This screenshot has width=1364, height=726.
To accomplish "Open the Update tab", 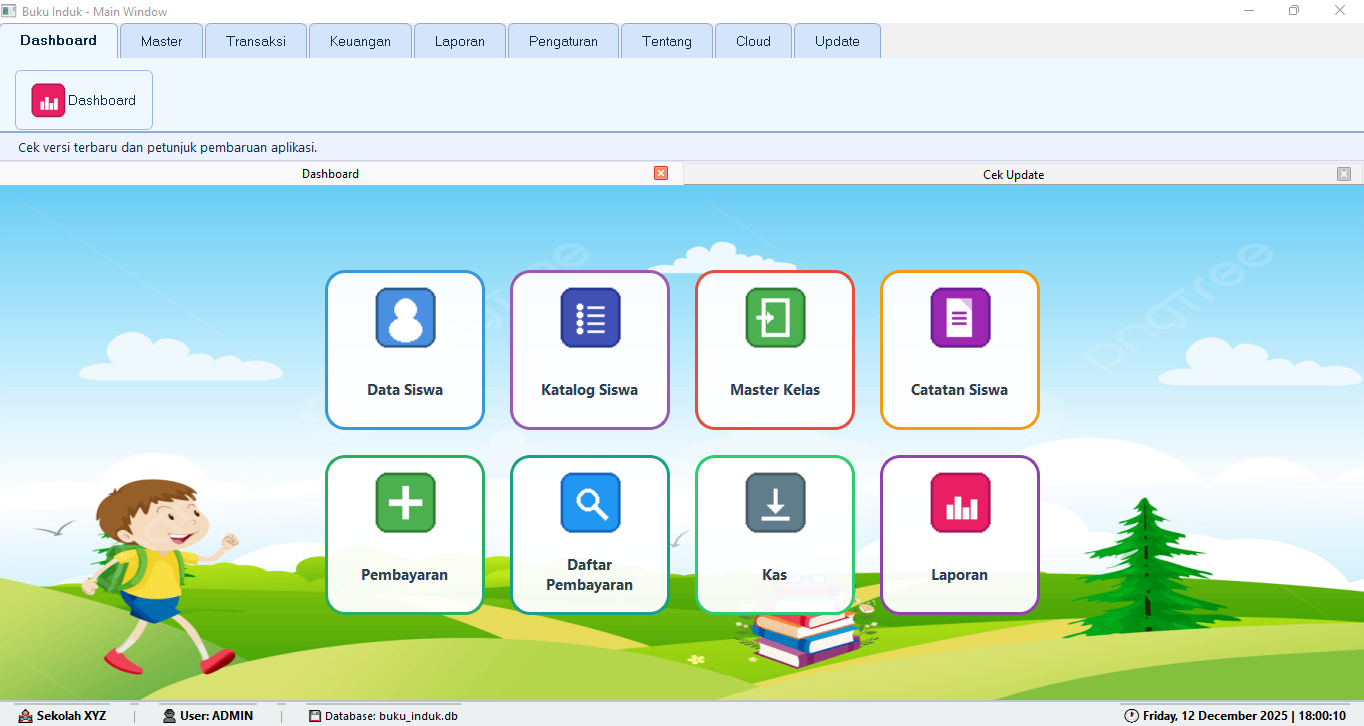I will pyautogui.click(x=836, y=41).
